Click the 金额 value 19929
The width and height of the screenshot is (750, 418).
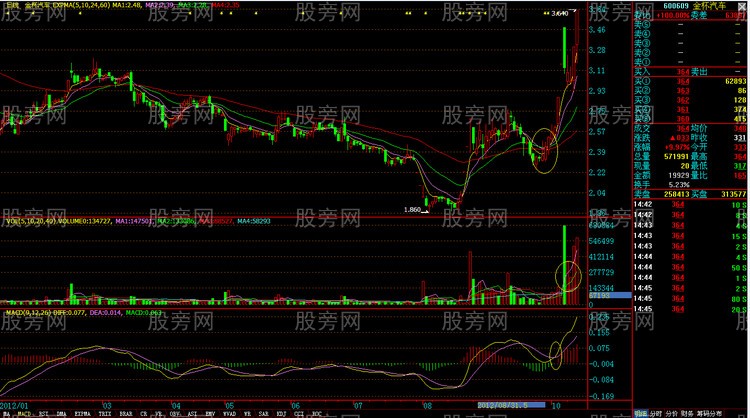[x=679, y=175]
